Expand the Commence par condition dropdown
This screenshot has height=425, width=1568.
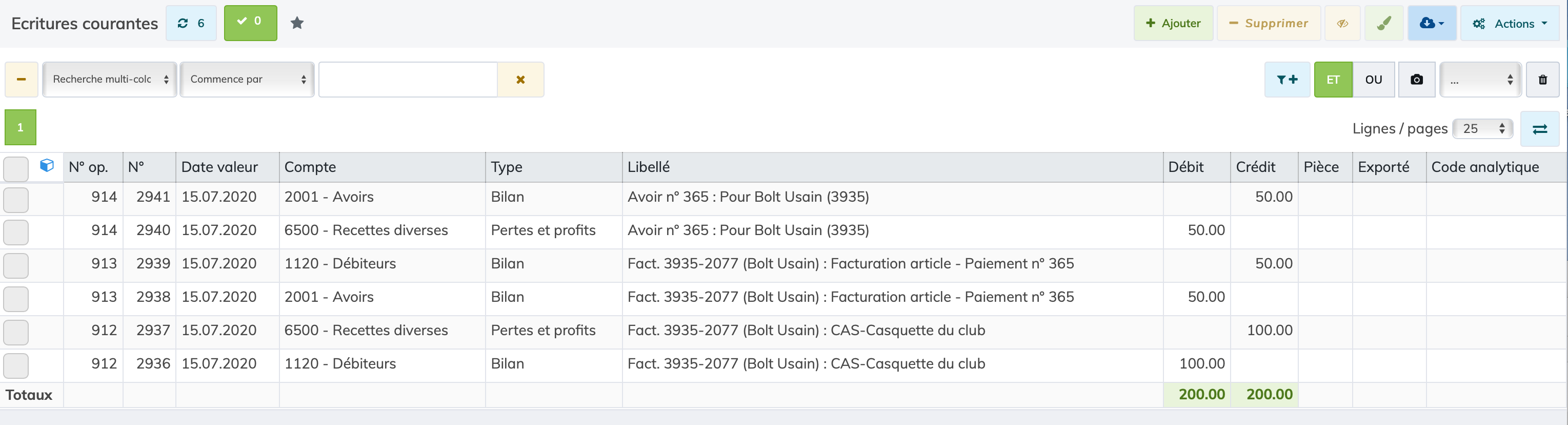click(247, 79)
